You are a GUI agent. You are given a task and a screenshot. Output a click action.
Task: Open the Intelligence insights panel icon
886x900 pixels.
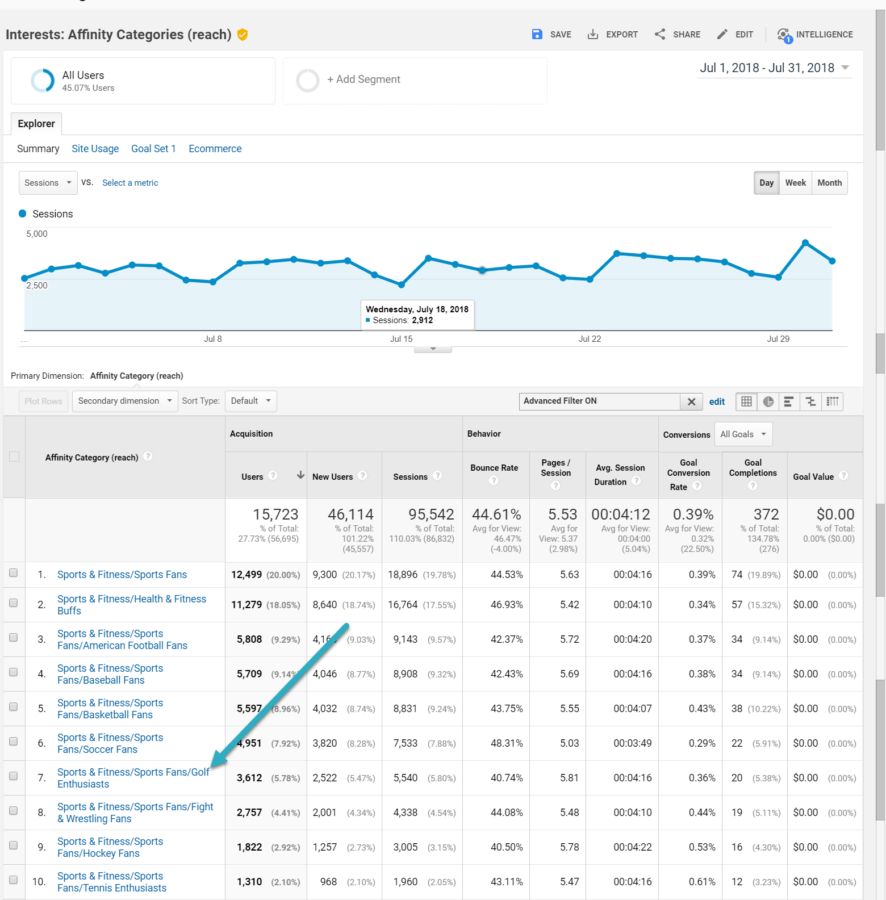pos(784,35)
